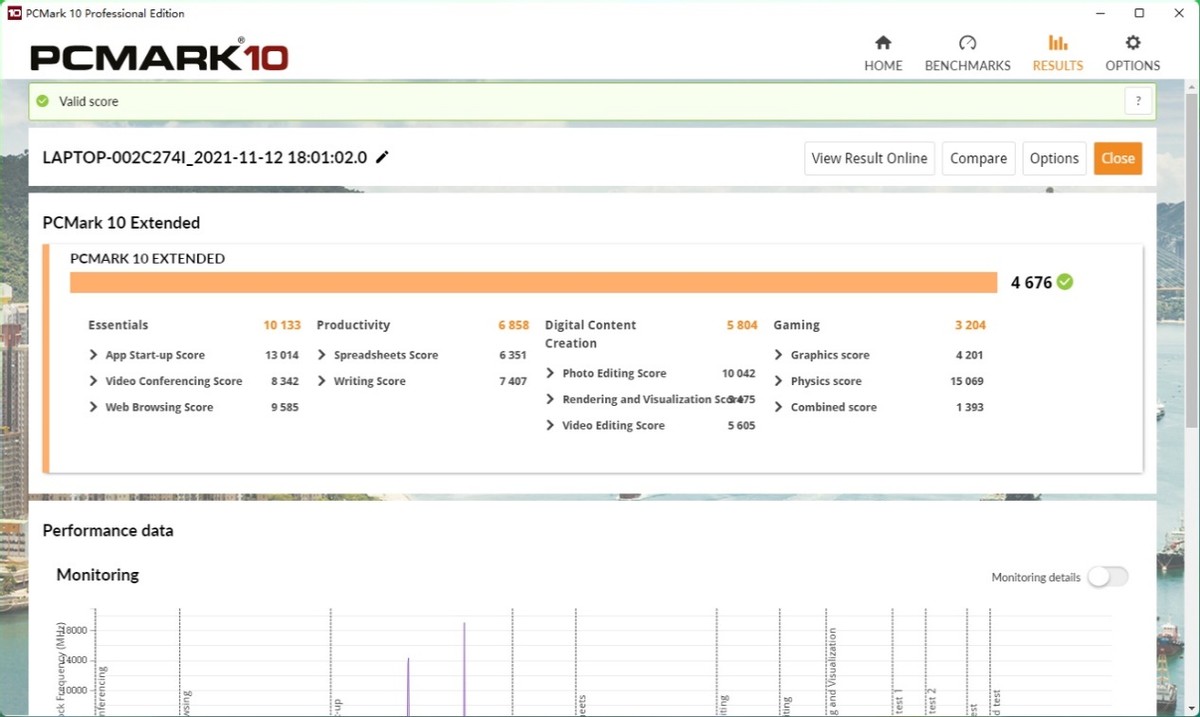Viewport: 1200px width, 717px height.
Task: Open Benchmarks via the gauge icon
Action: click(x=967, y=43)
